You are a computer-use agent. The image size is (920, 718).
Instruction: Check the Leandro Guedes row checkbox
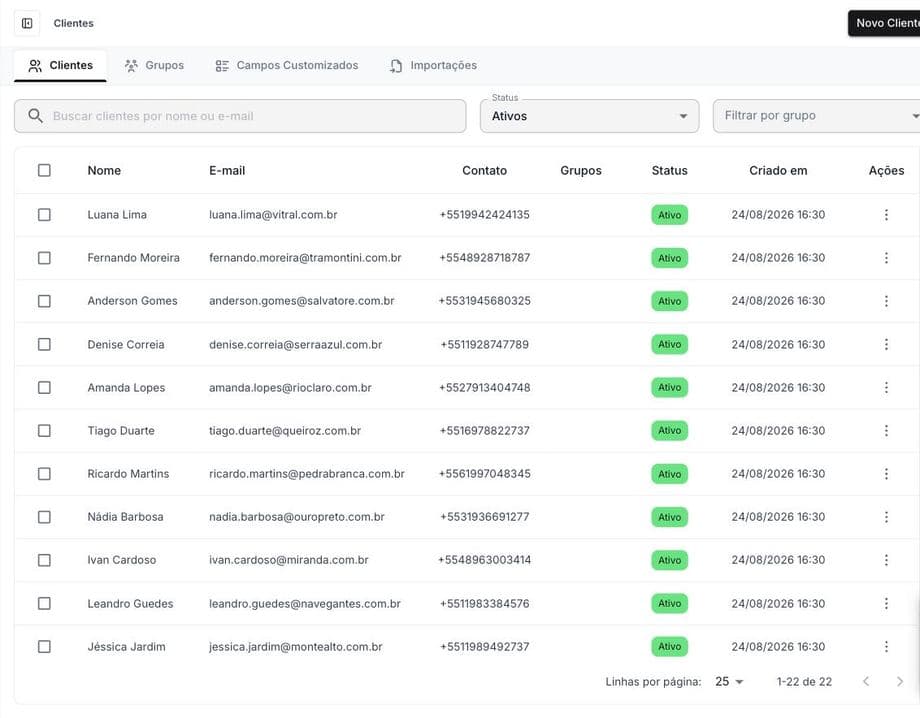point(44,604)
